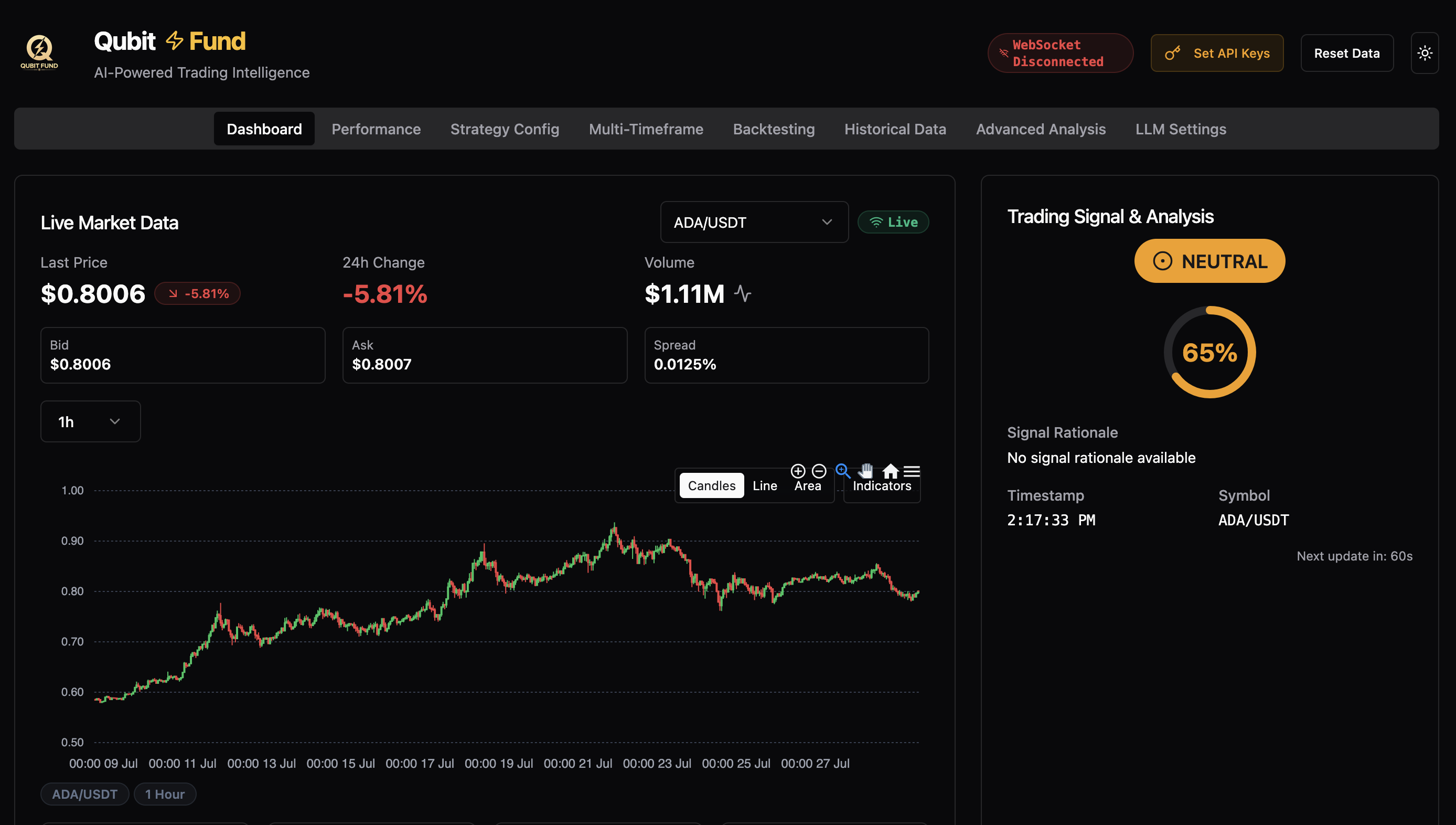Switch to the Backtesting tab
This screenshot has height=825, width=1456.
point(774,129)
